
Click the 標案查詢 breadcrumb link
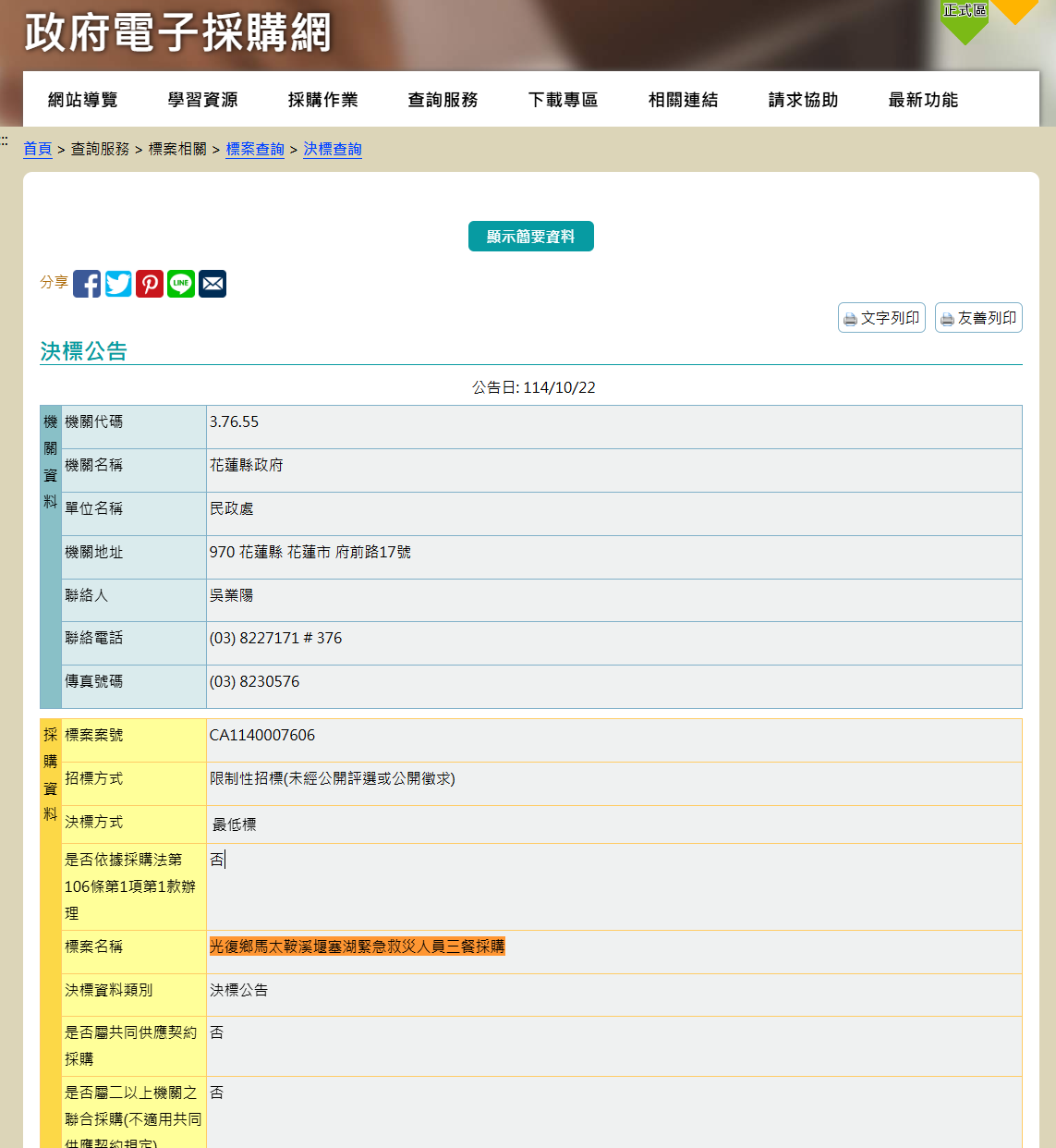[255, 149]
